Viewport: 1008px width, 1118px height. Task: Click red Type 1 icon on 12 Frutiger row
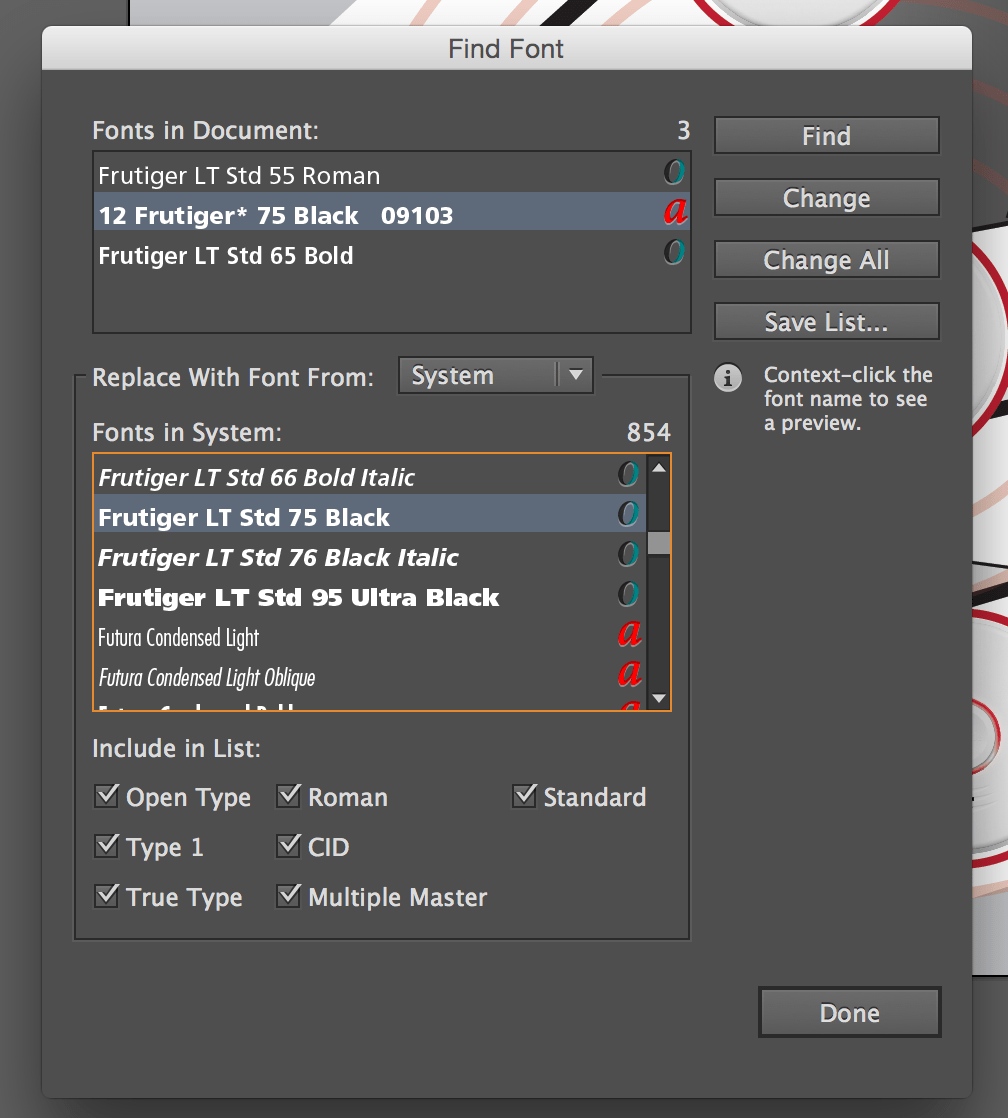tap(676, 213)
